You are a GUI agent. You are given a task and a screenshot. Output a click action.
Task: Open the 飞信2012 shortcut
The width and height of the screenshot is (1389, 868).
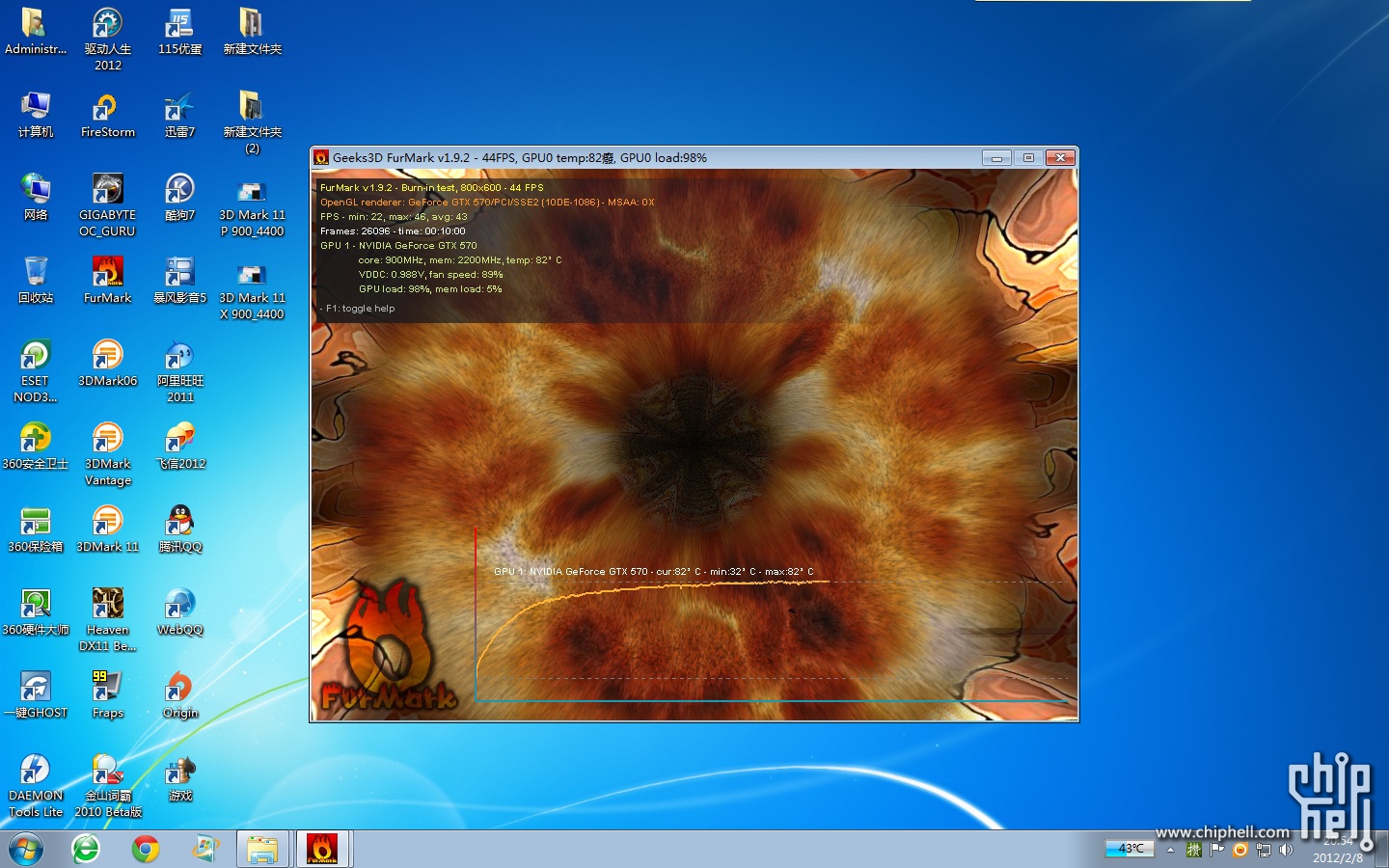pyautogui.click(x=179, y=447)
